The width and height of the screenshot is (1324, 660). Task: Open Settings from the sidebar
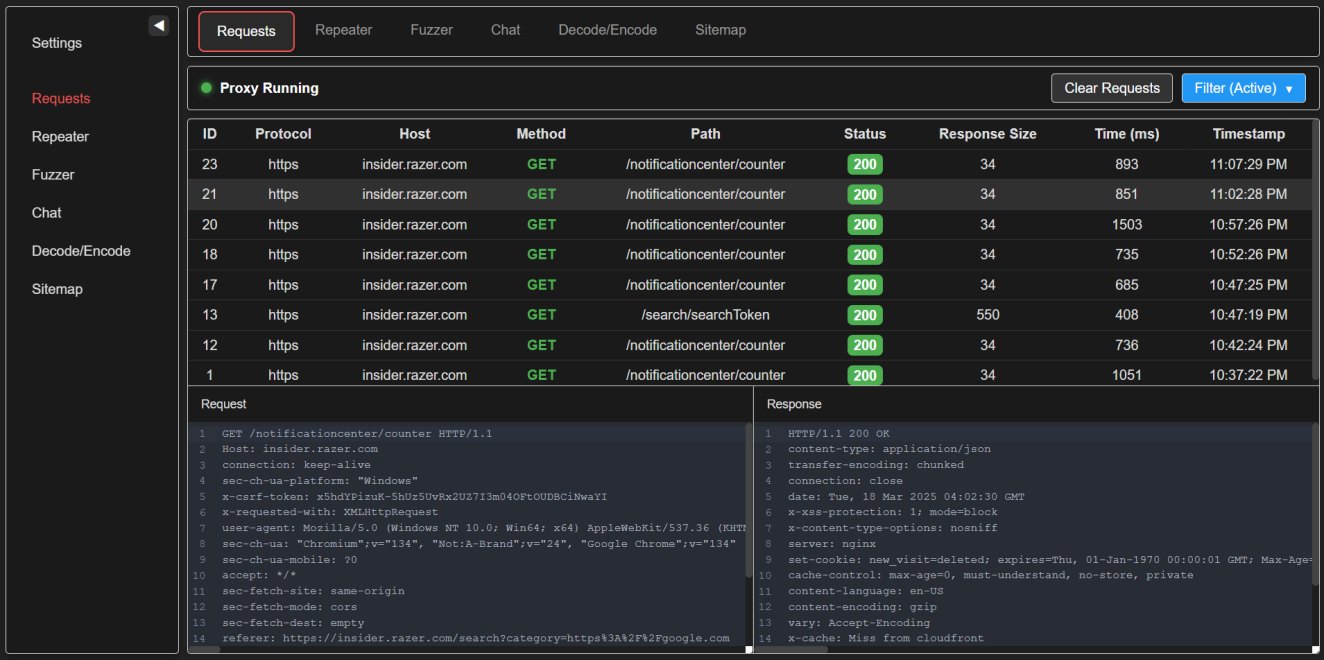[56, 43]
